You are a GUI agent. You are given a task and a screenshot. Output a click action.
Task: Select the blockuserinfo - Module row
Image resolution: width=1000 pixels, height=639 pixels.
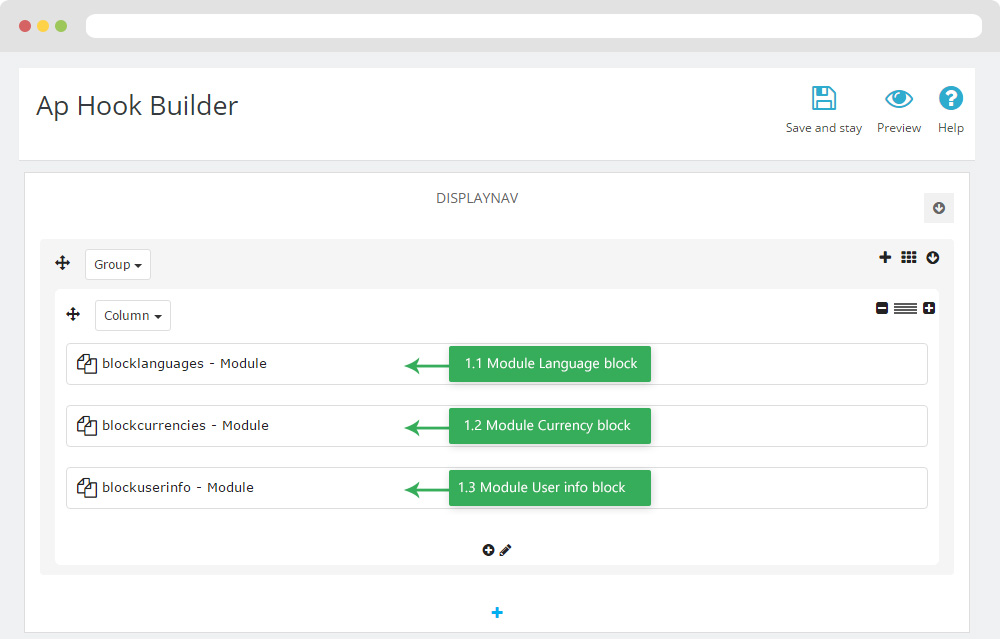tap(497, 488)
